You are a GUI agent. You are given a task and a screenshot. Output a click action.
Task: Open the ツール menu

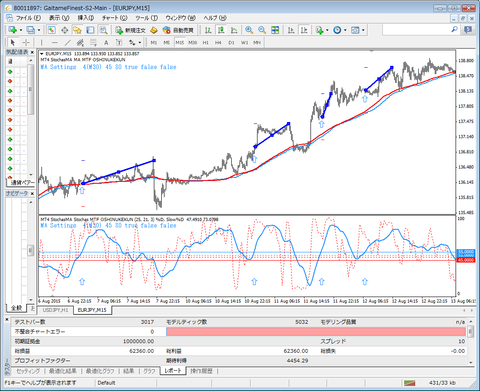[147, 18]
